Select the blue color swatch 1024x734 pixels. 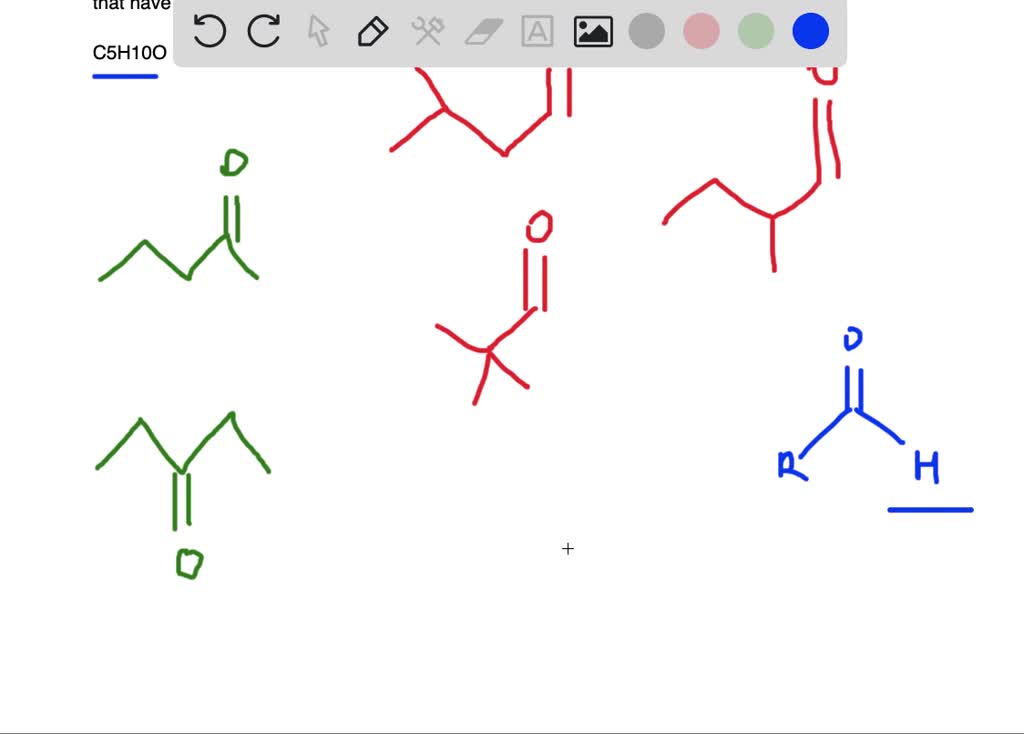tap(809, 31)
